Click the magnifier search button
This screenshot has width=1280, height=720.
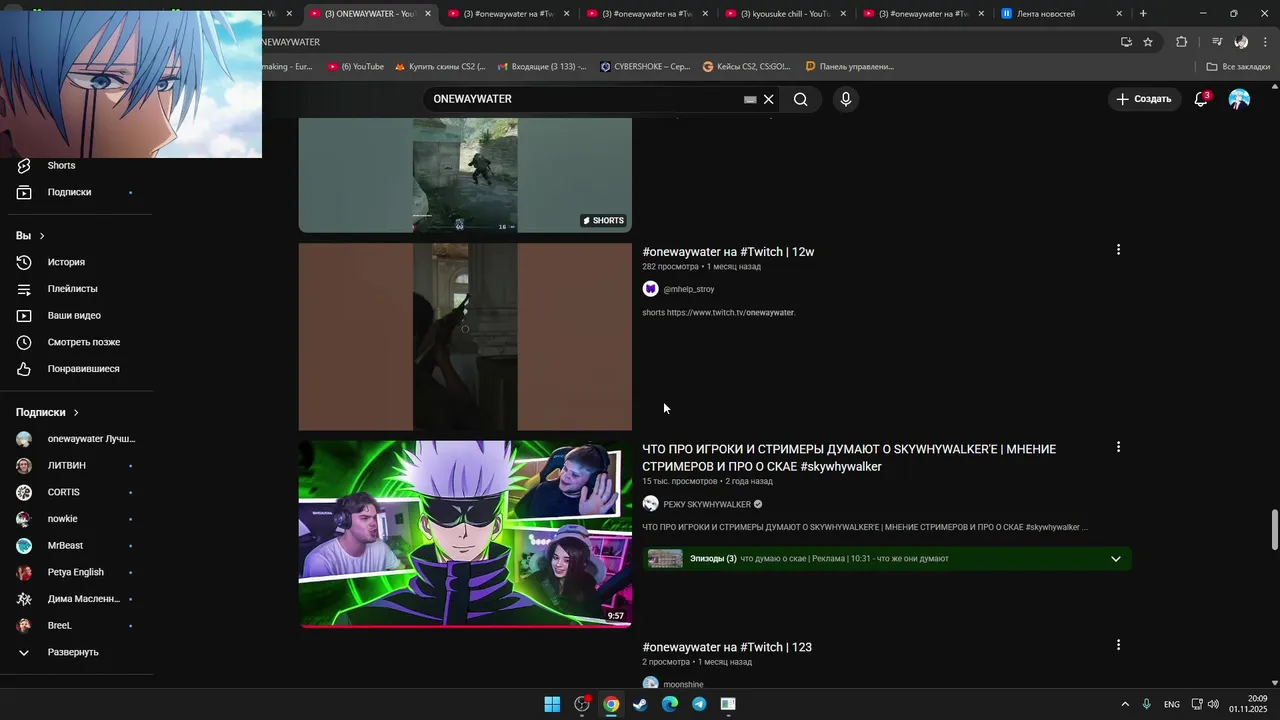coord(800,99)
